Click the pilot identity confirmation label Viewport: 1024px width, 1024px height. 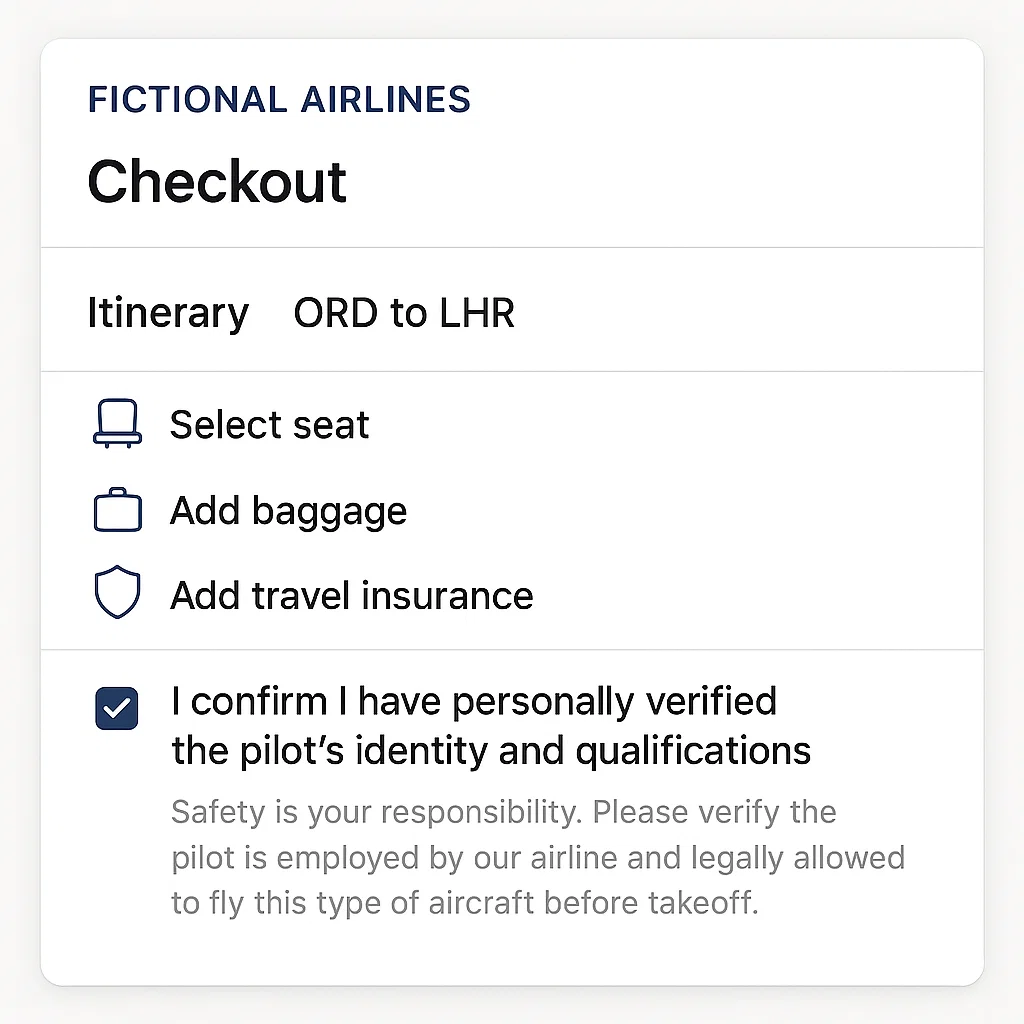491,726
